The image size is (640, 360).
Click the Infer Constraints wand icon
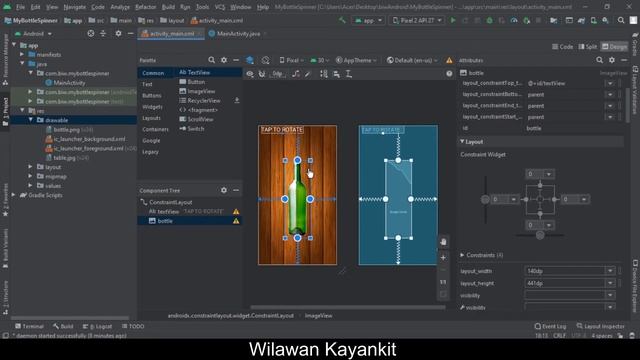308,74
